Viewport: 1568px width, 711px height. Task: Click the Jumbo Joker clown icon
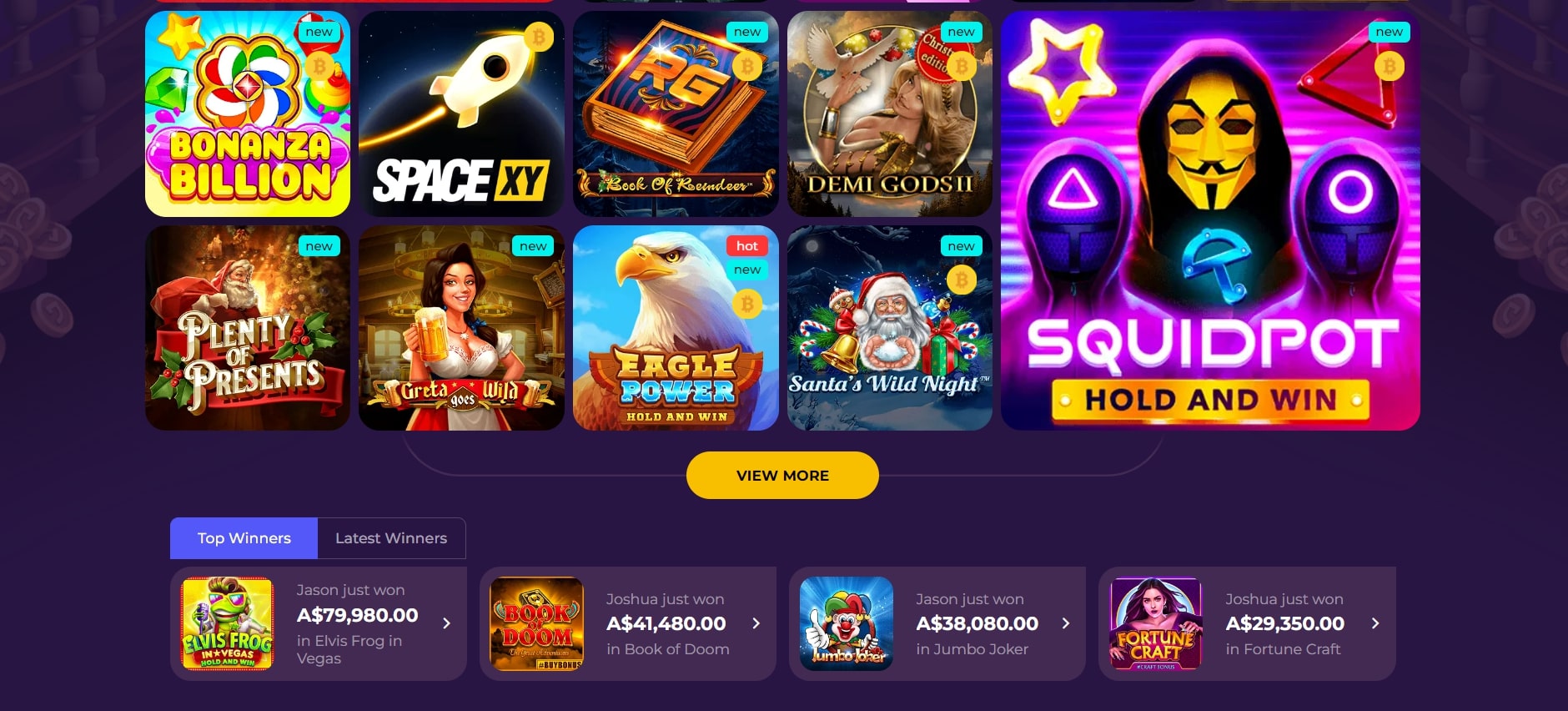pyautogui.click(x=847, y=623)
